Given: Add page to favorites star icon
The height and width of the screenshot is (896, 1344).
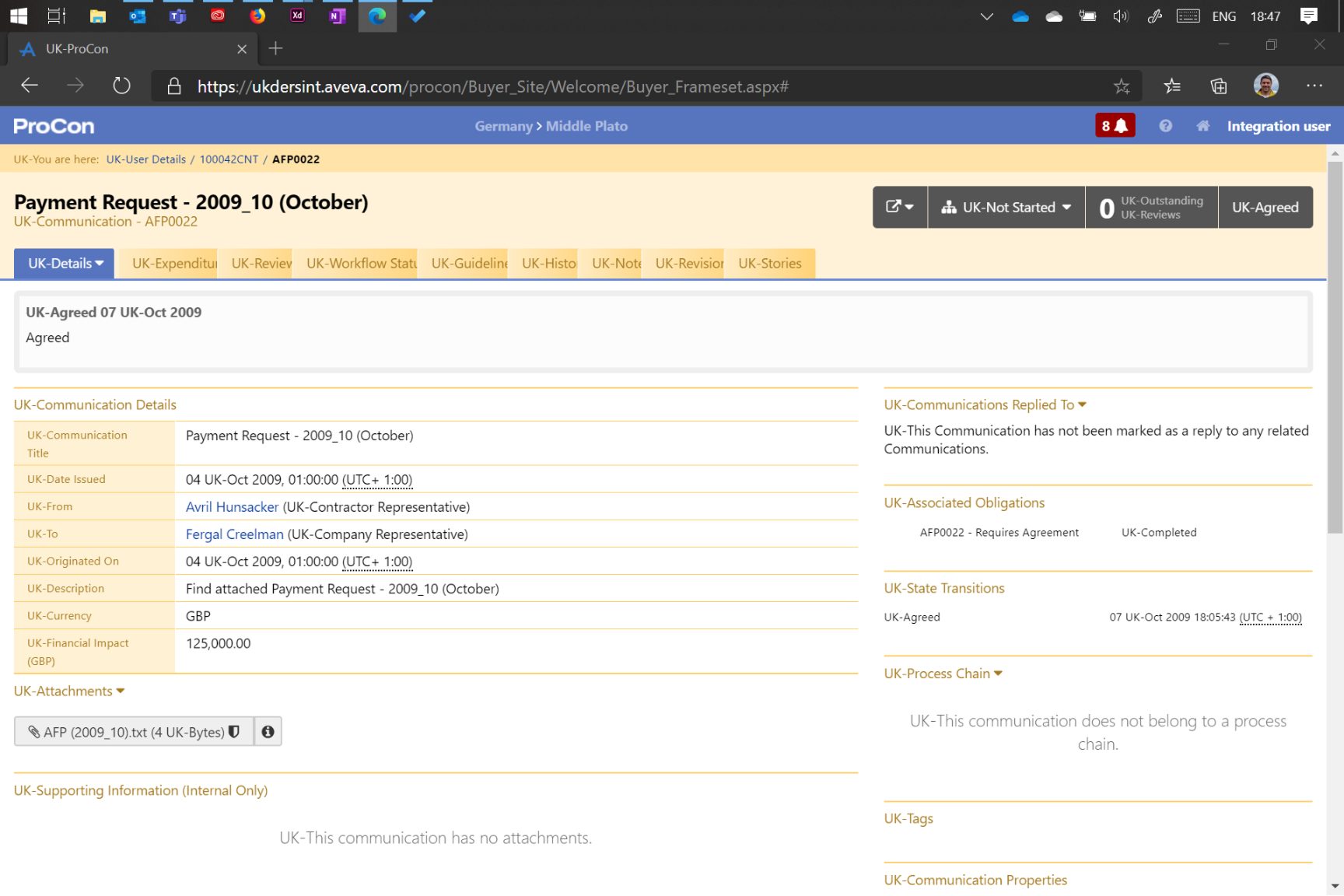Looking at the screenshot, I should [x=1121, y=86].
